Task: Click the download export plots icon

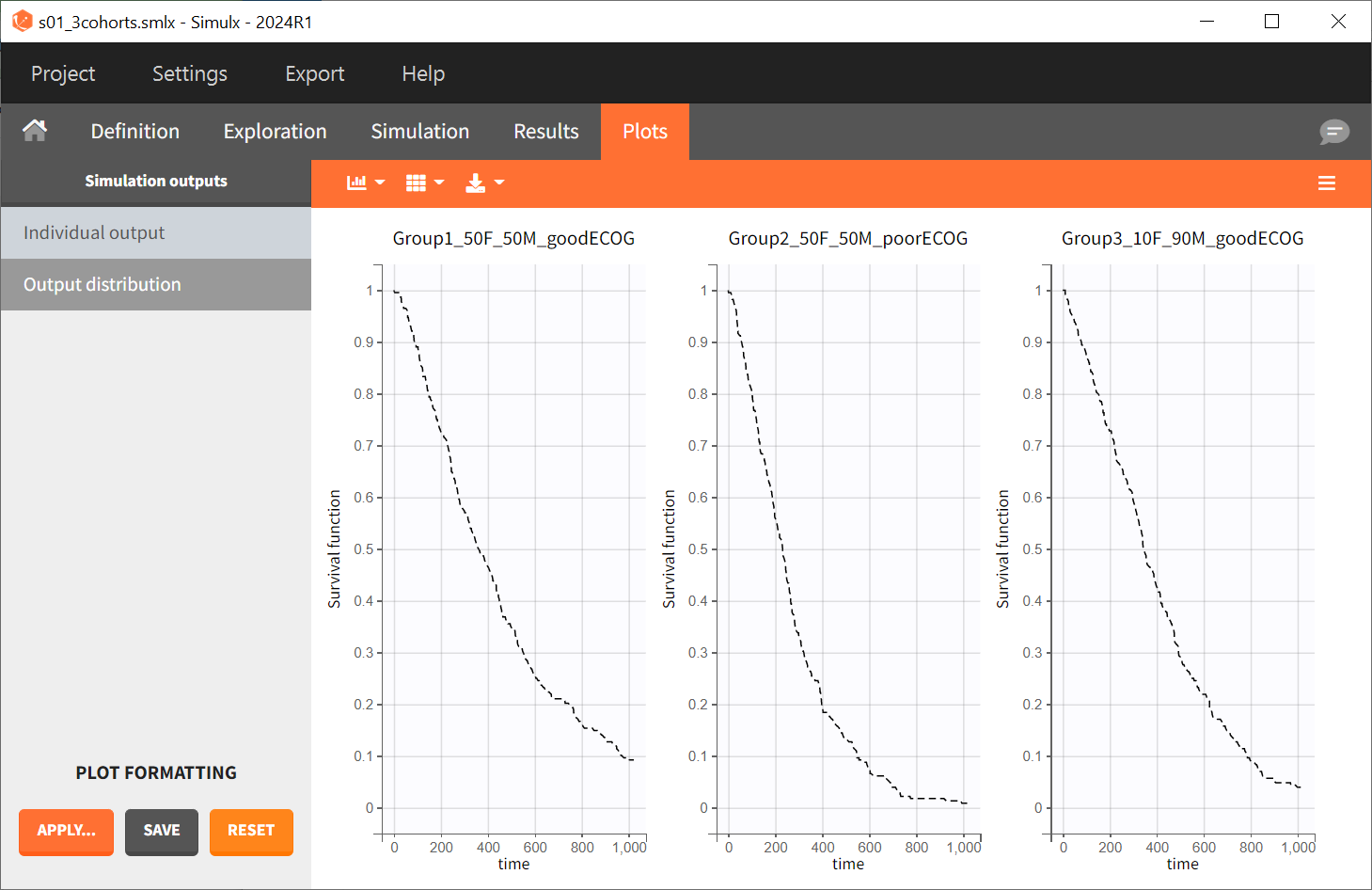Action: 476,183
